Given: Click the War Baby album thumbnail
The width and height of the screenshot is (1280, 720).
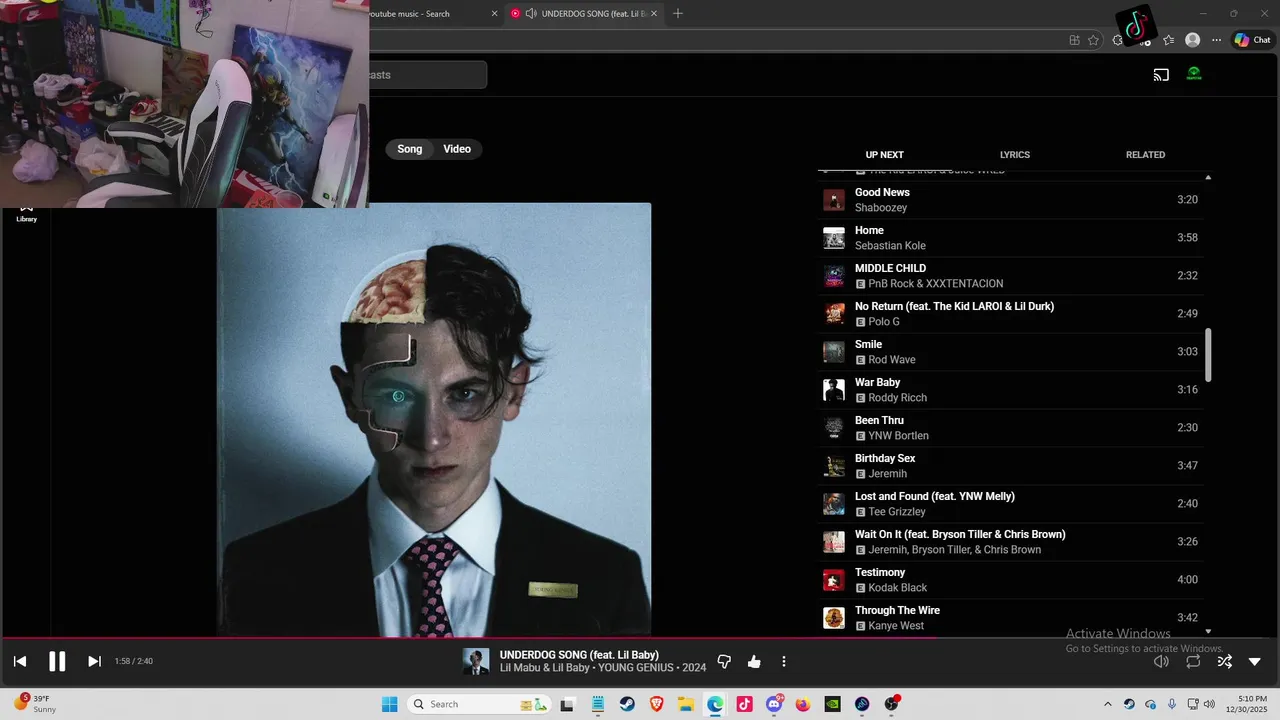Looking at the screenshot, I should click(x=834, y=390).
